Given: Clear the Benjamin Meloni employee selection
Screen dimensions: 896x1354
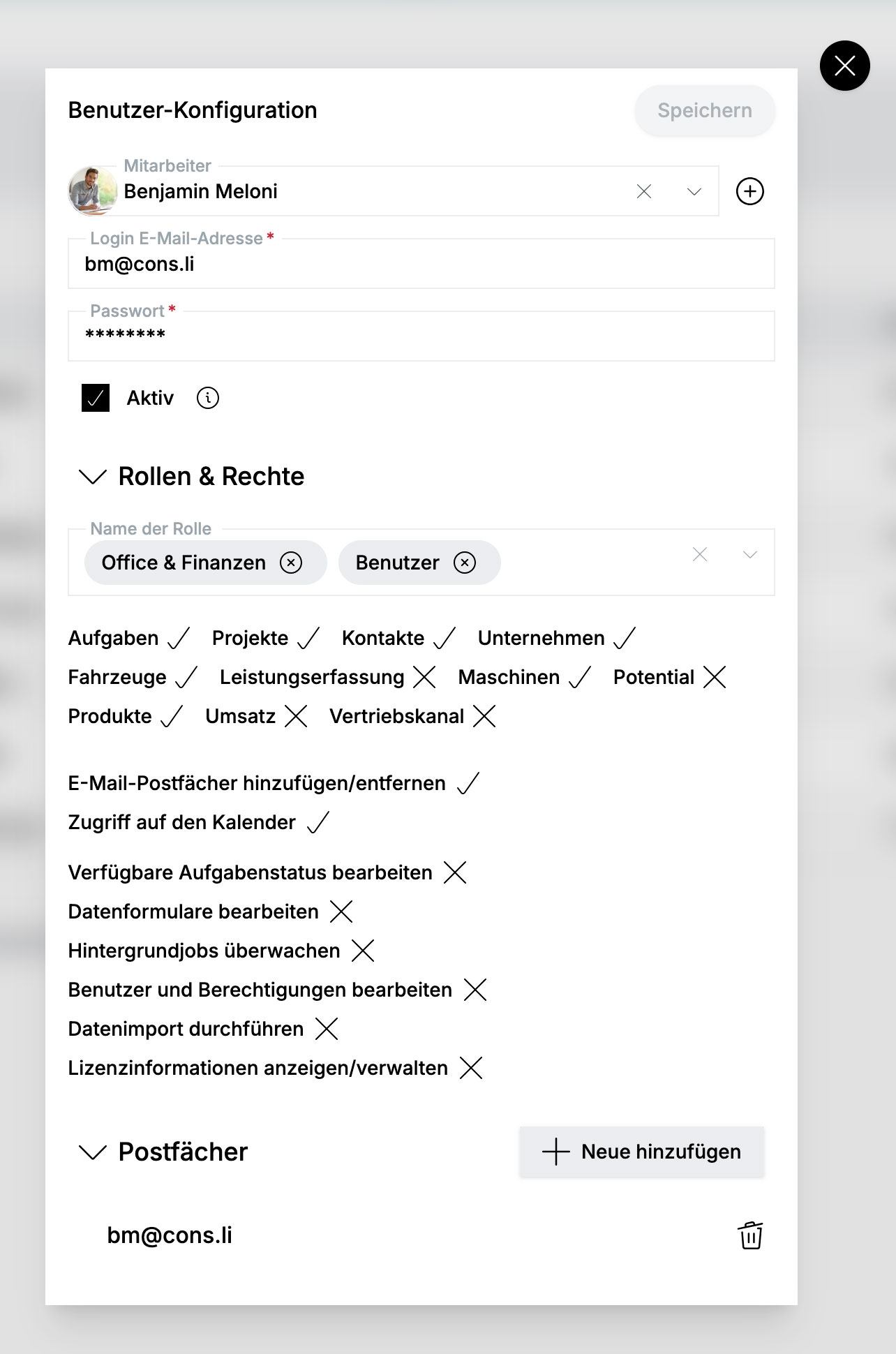Looking at the screenshot, I should click(x=644, y=191).
